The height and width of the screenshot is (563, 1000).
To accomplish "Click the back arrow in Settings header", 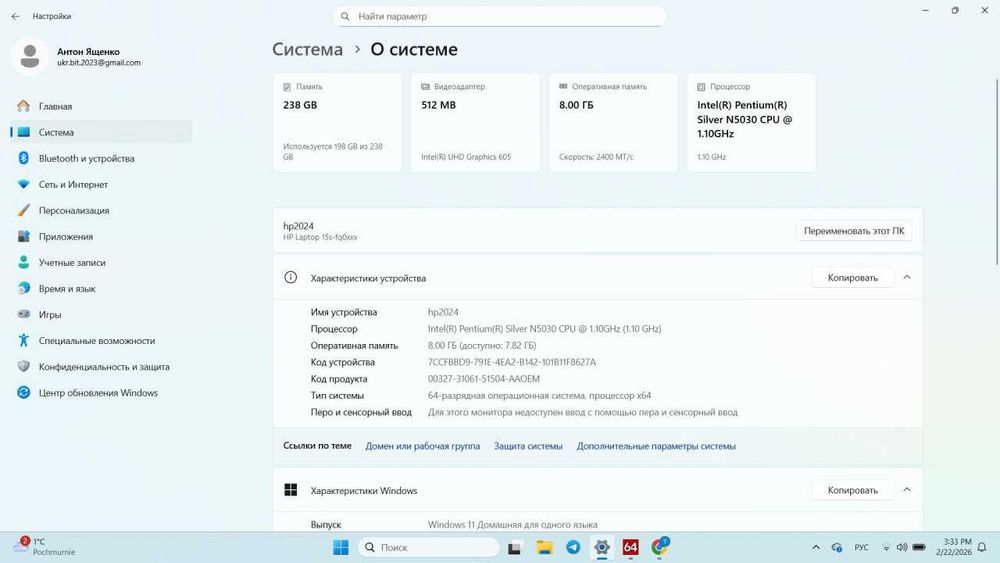I will [x=15, y=17].
